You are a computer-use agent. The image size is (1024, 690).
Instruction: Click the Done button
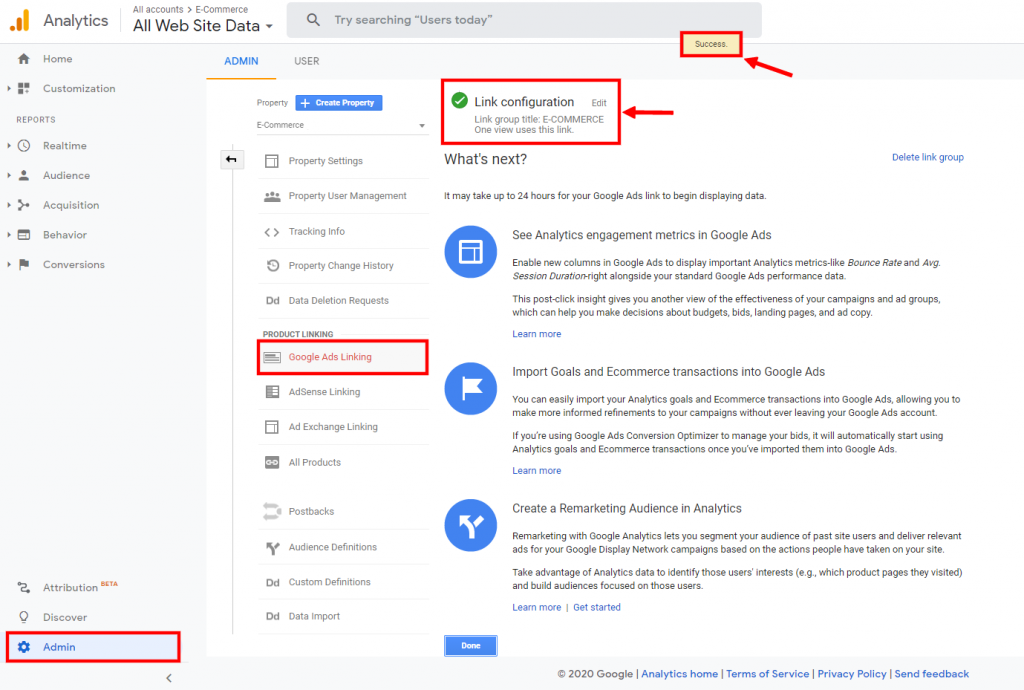(x=470, y=645)
